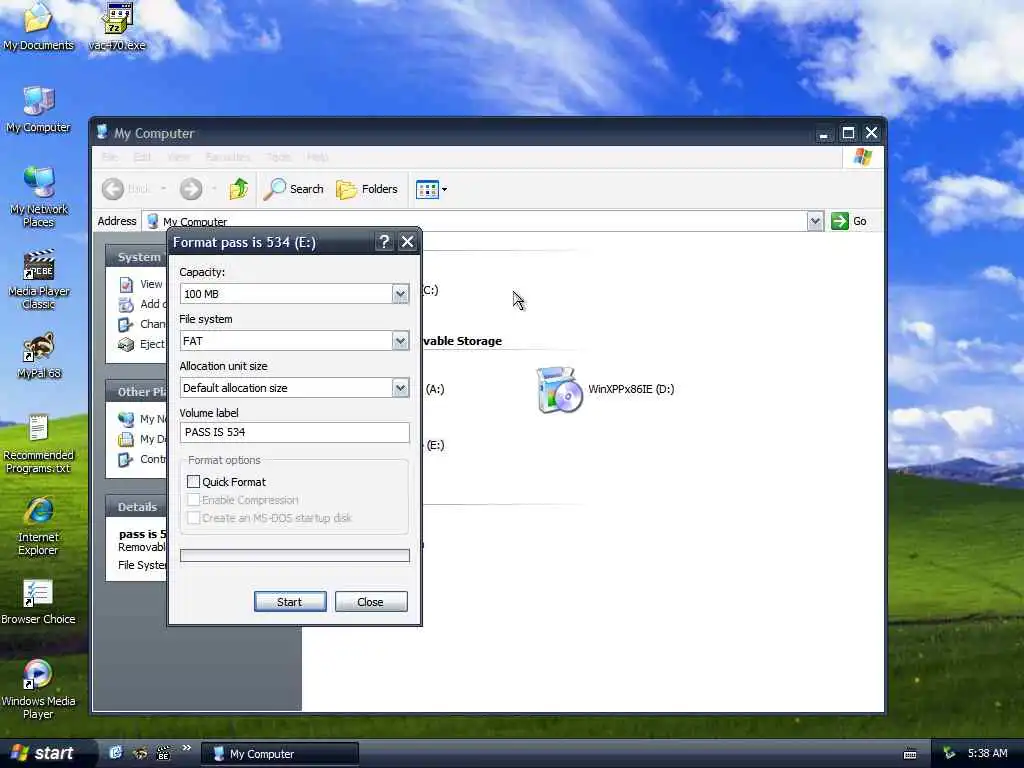The width and height of the screenshot is (1024, 768).
Task: Expand the Address bar dropdown arrow
Action: [814, 221]
